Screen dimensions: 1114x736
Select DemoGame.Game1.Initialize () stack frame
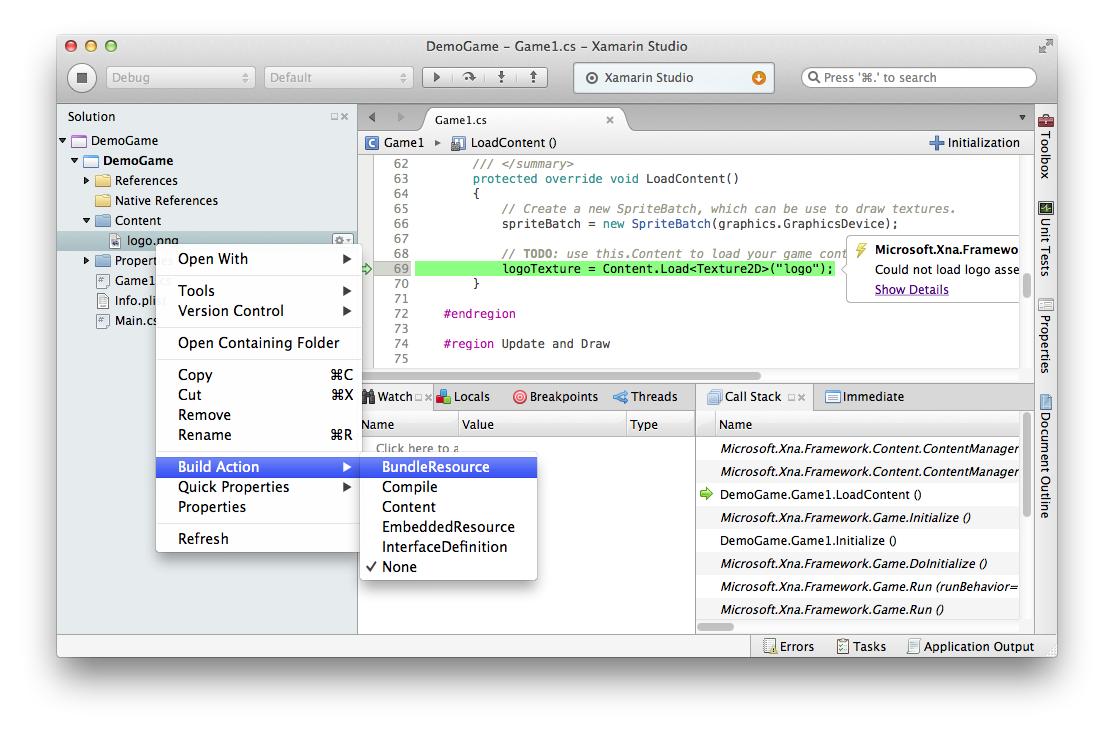(x=858, y=541)
